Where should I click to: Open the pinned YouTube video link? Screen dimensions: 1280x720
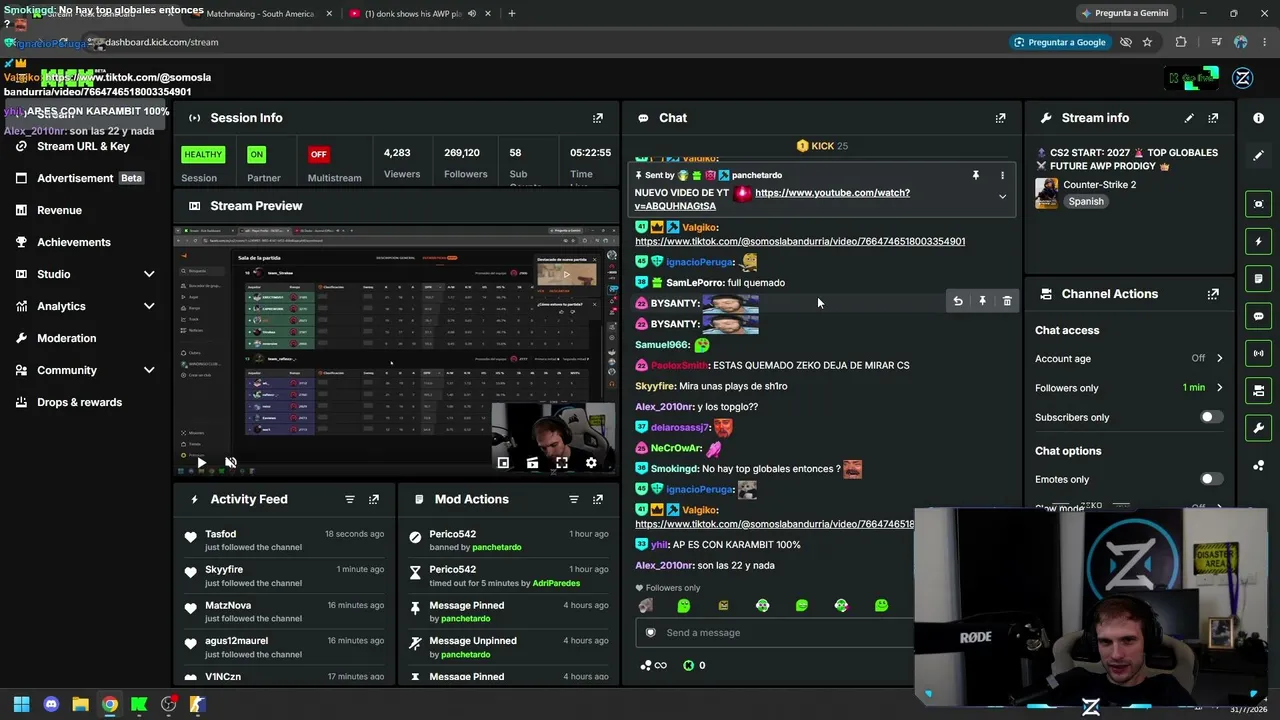coord(772,199)
